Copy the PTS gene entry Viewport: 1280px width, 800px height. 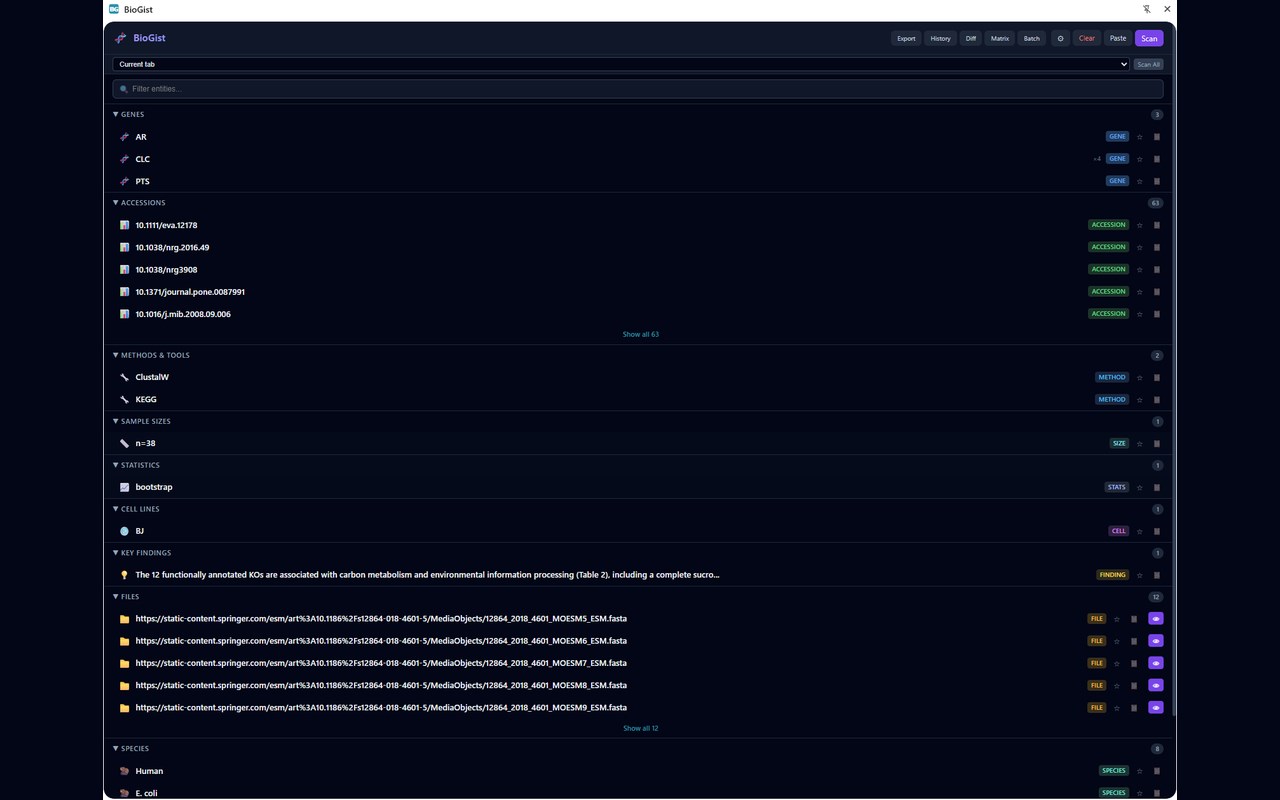(x=1157, y=181)
